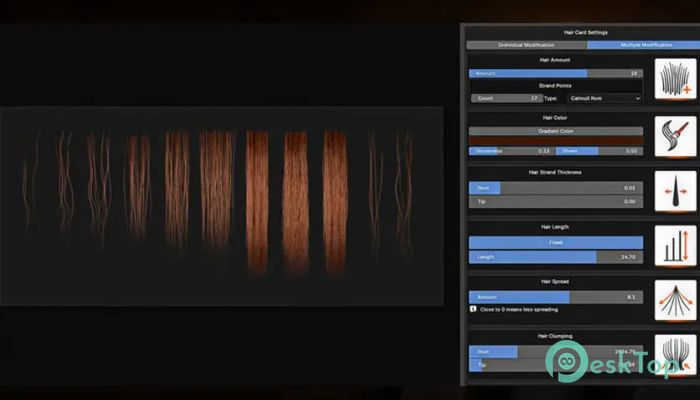Select the fifth hair card from left
700x400 pixels.
(177, 190)
